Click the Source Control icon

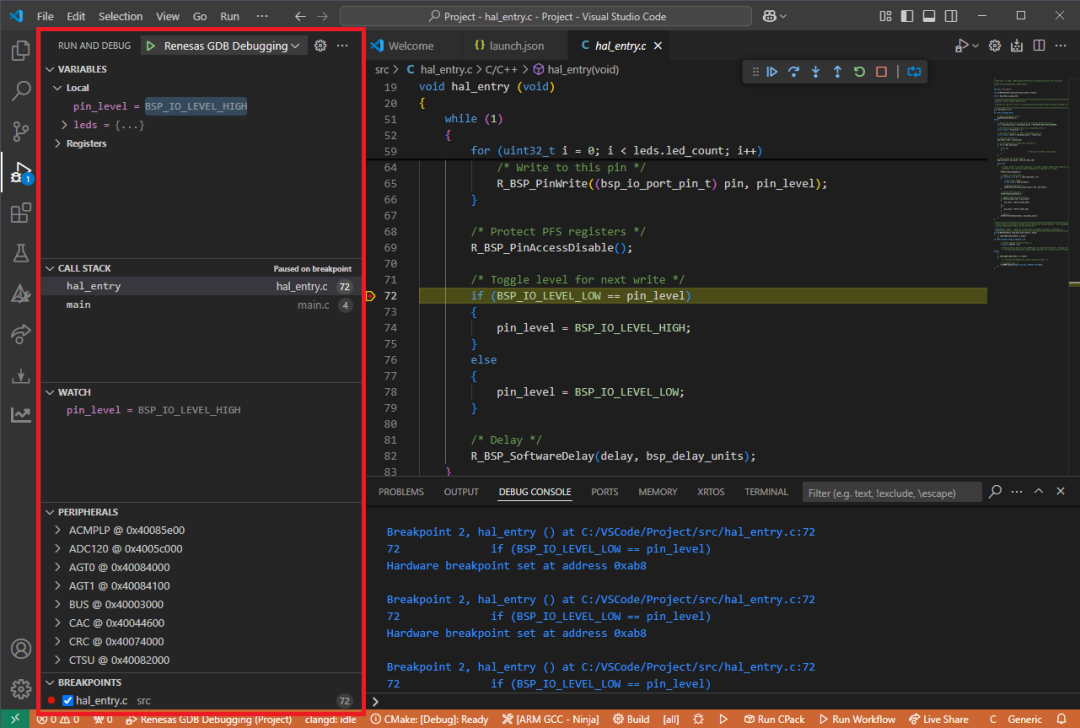coord(21,133)
